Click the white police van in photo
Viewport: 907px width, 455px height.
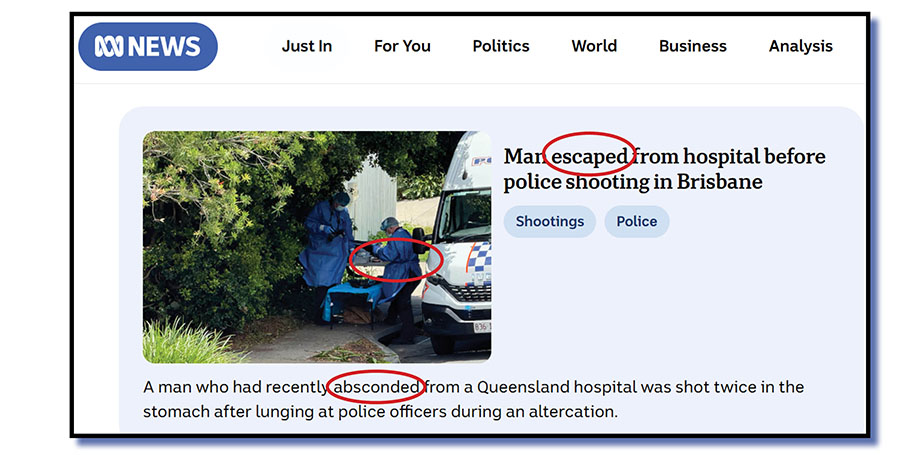[x=457, y=243]
